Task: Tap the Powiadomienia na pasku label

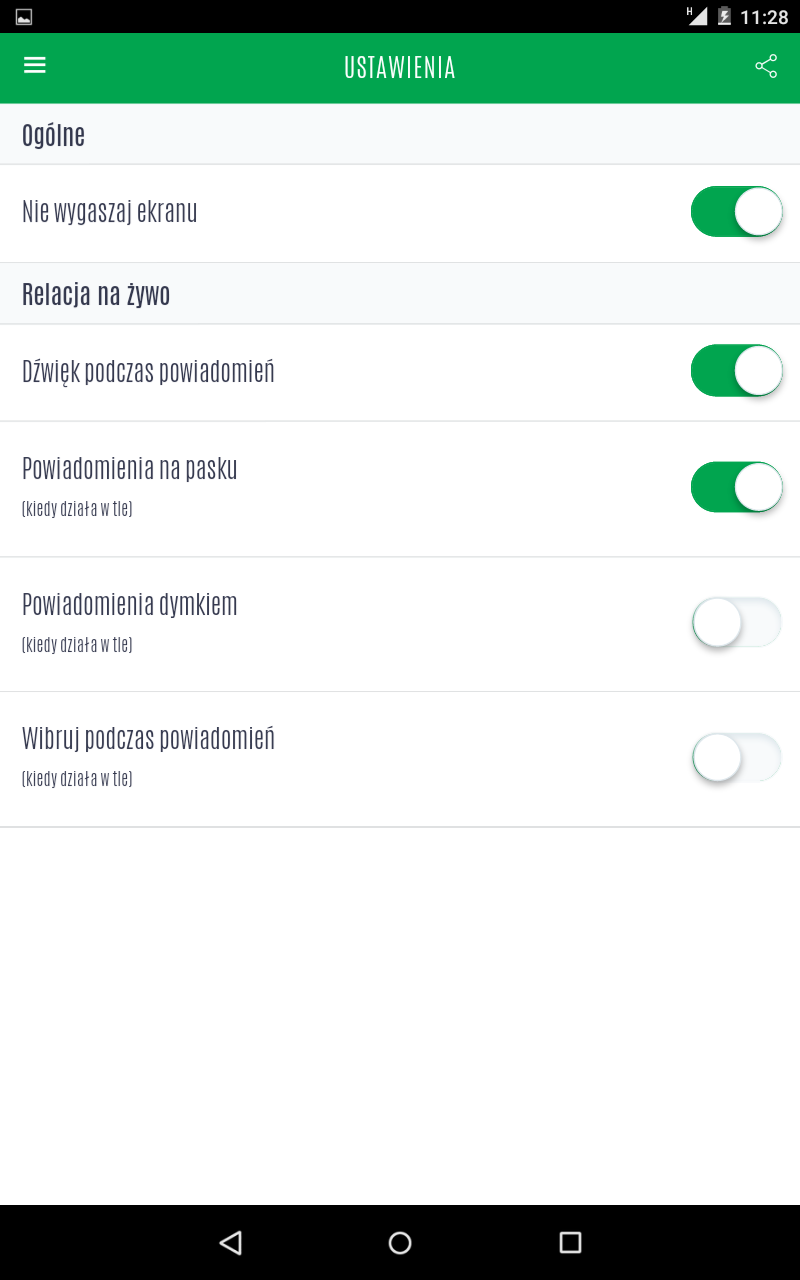Action: tap(130, 469)
